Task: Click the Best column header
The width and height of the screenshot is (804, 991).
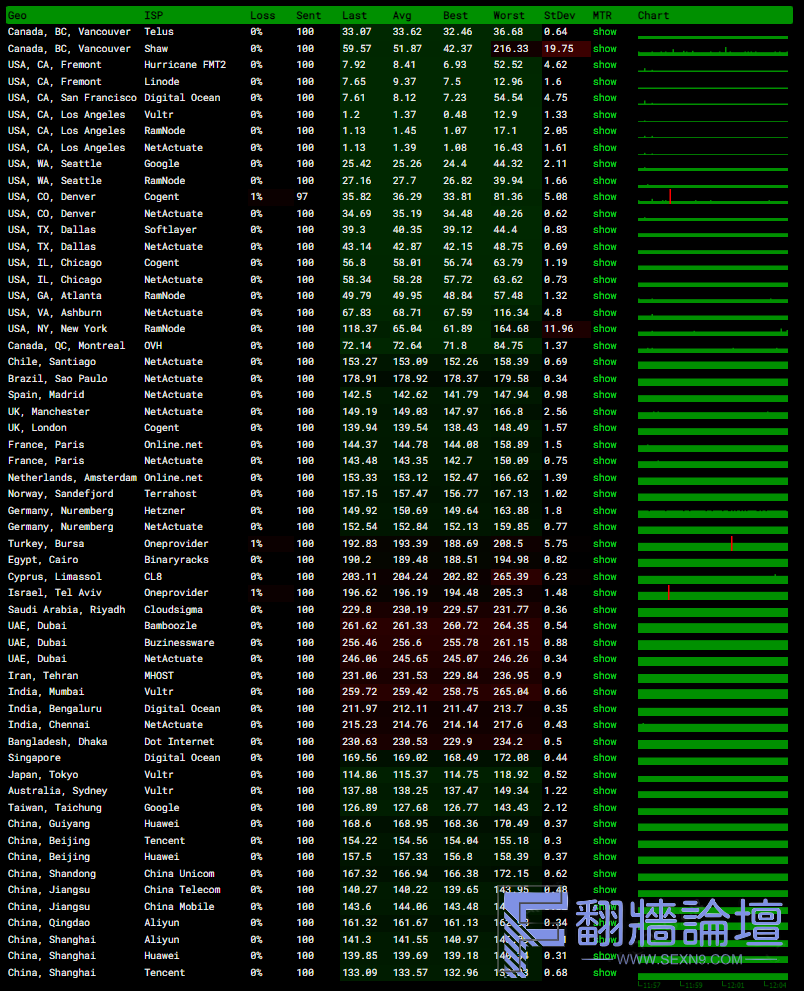Action: click(x=455, y=15)
